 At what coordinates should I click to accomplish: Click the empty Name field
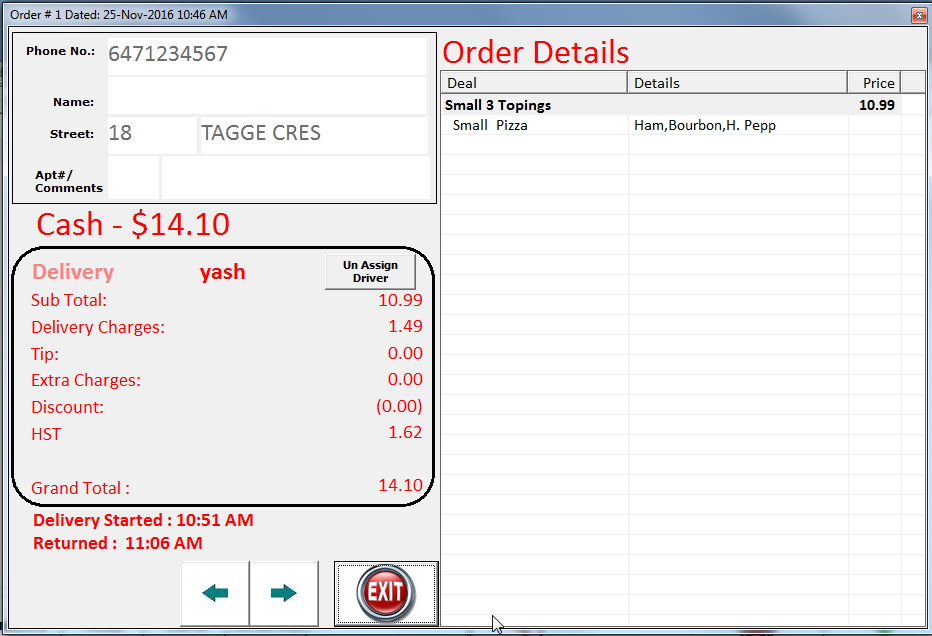pyautogui.click(x=267, y=96)
